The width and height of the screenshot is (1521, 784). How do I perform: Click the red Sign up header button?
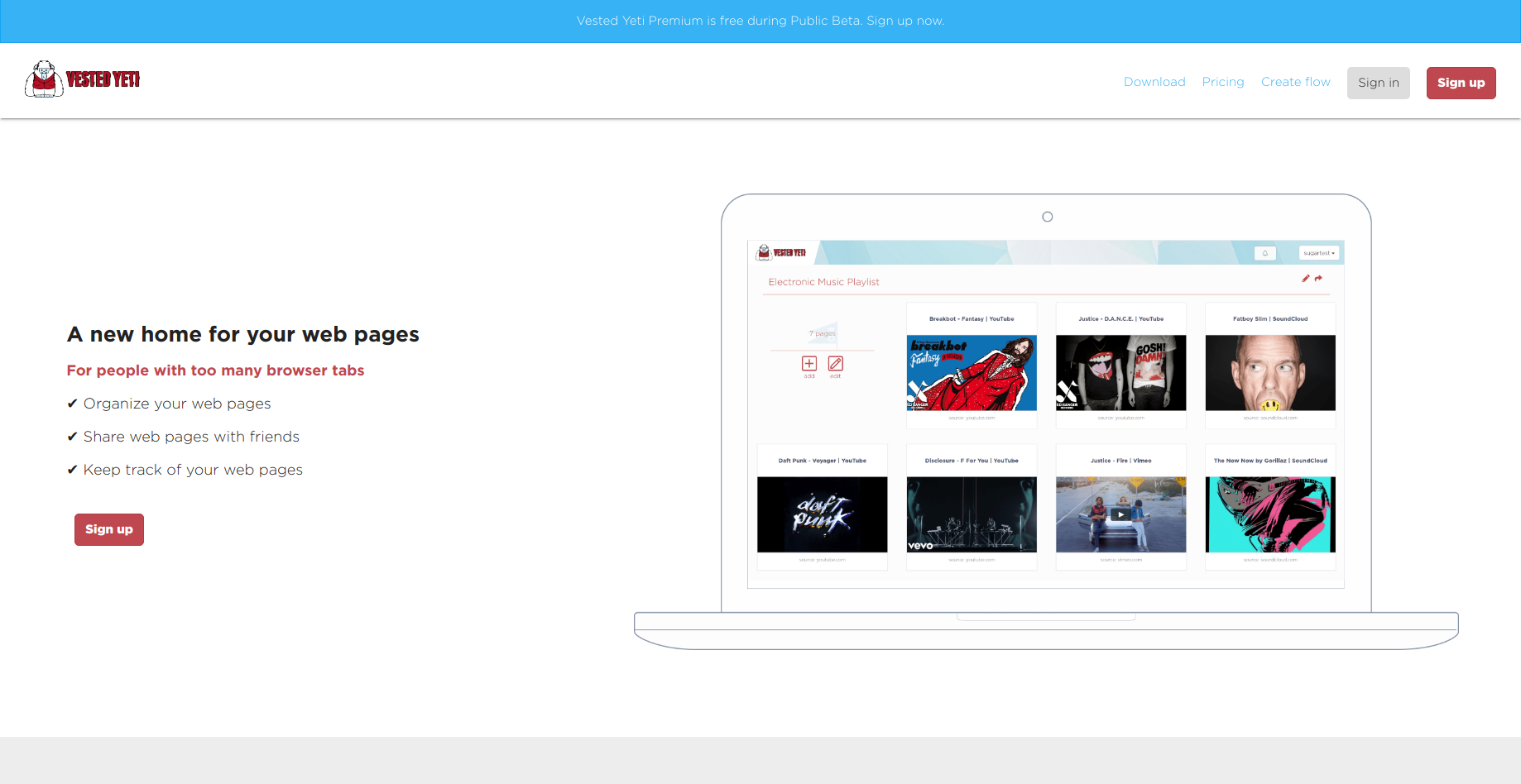[1461, 83]
